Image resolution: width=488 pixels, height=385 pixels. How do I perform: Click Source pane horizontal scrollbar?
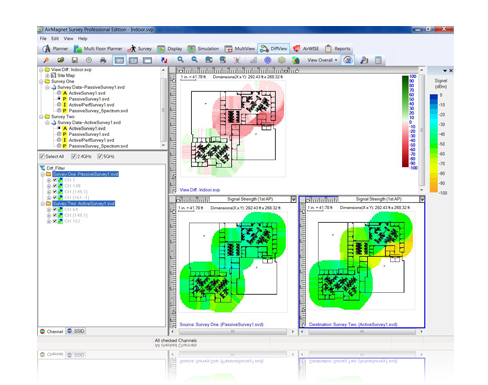click(x=233, y=332)
